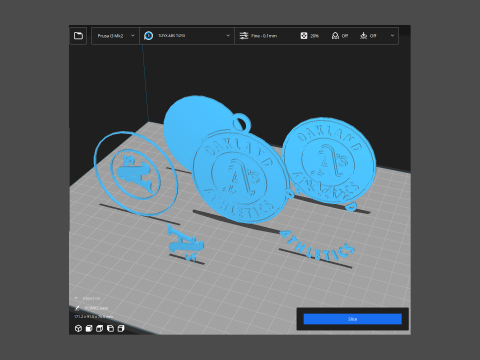Open file via folder icon
The image size is (480, 360).
point(78,36)
